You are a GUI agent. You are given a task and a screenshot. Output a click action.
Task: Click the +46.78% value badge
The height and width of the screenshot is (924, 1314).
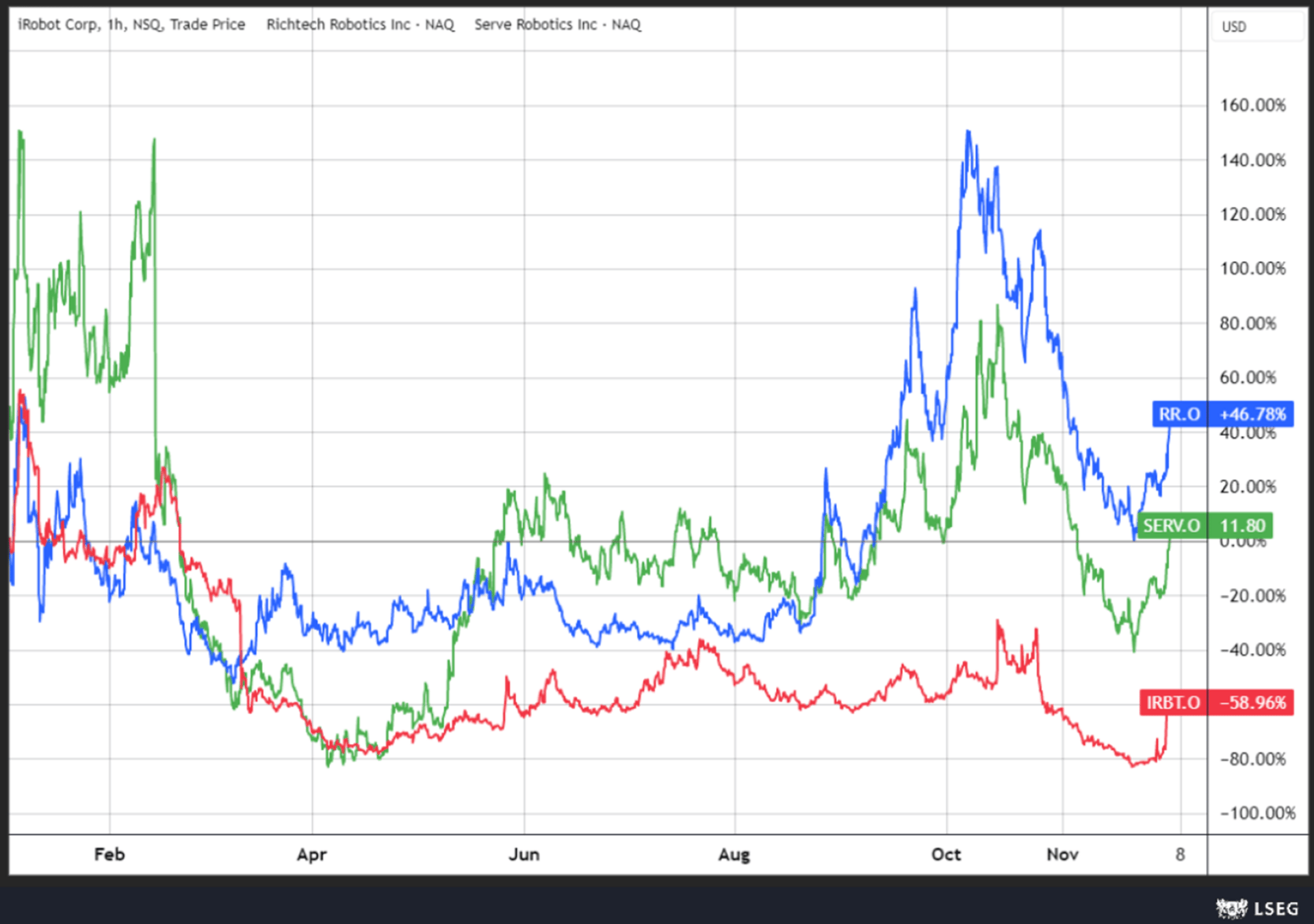(x=1252, y=414)
